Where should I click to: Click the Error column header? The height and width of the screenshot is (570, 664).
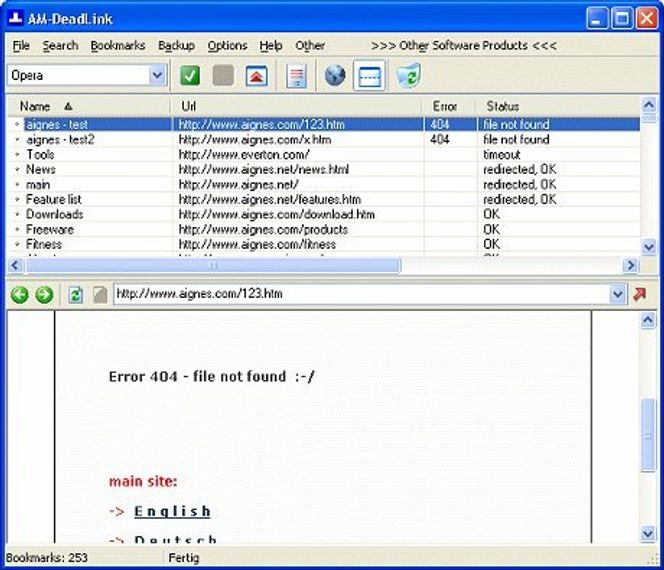click(449, 106)
